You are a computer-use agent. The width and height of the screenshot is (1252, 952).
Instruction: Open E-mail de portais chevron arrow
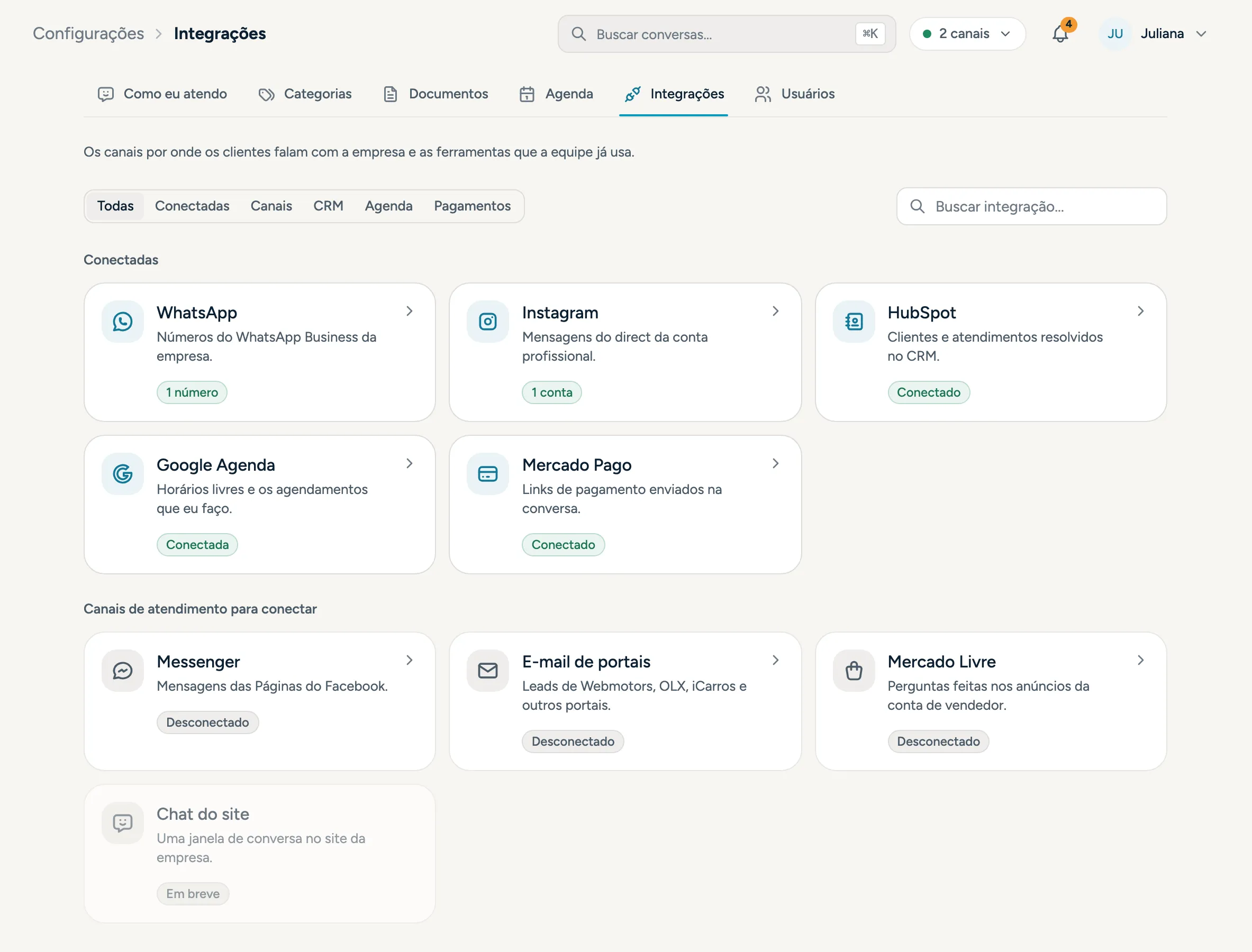(x=775, y=660)
